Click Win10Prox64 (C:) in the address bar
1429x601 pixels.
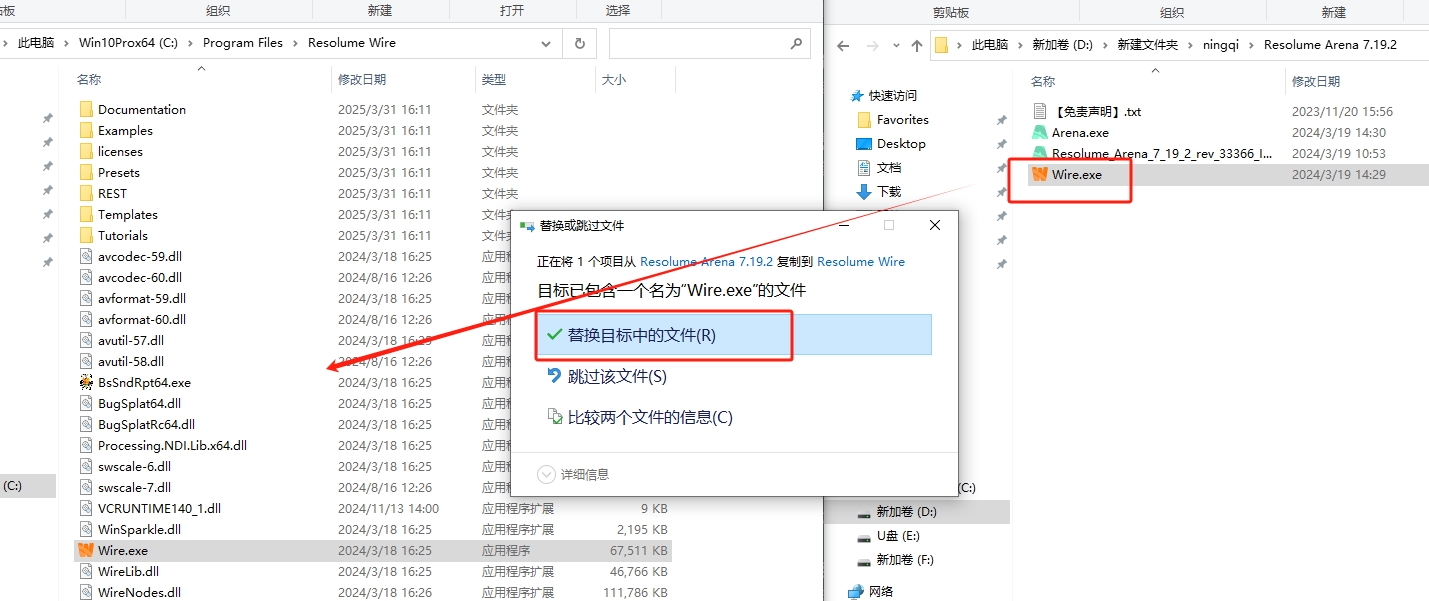click(128, 43)
